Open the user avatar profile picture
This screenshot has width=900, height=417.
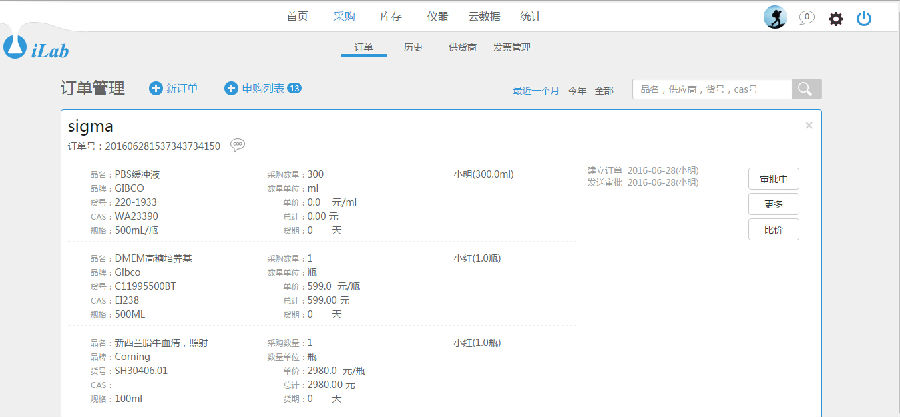pyautogui.click(x=775, y=18)
